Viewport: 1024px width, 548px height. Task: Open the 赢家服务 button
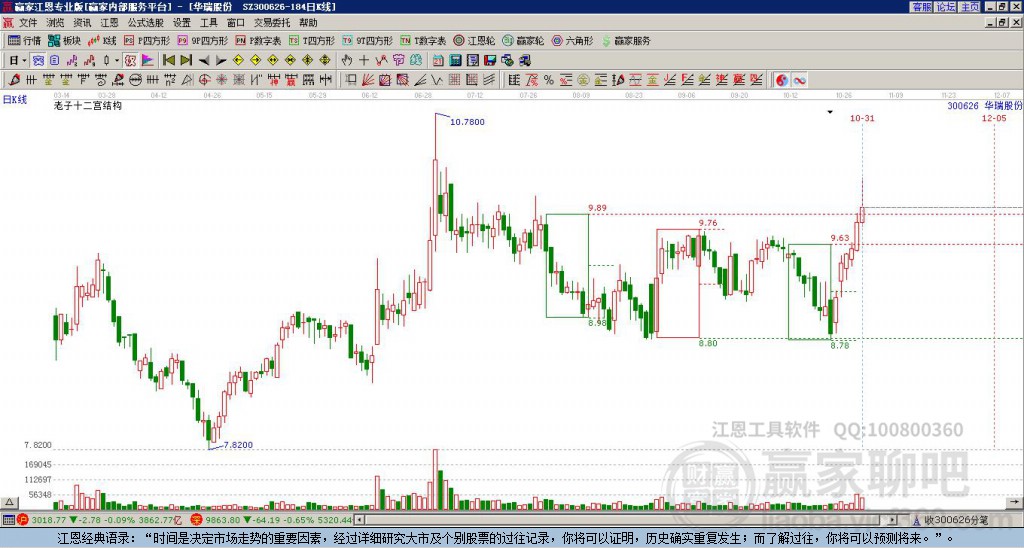[626, 40]
